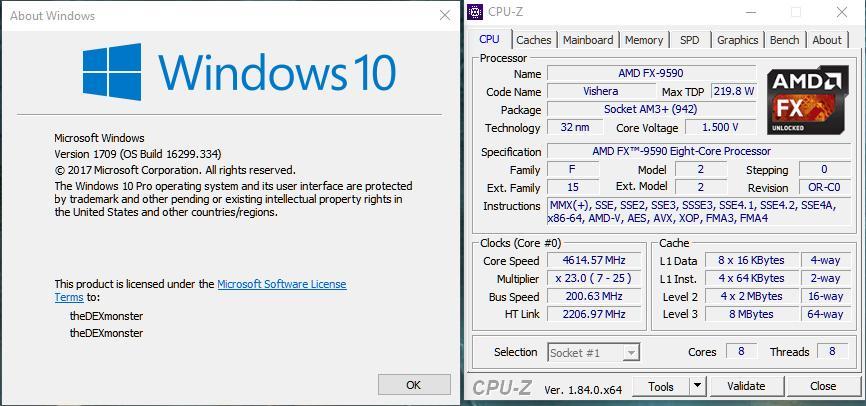866x406 pixels.
Task: Click the L1 Data value 8 x 16 KBytes
Action: click(x=752, y=260)
